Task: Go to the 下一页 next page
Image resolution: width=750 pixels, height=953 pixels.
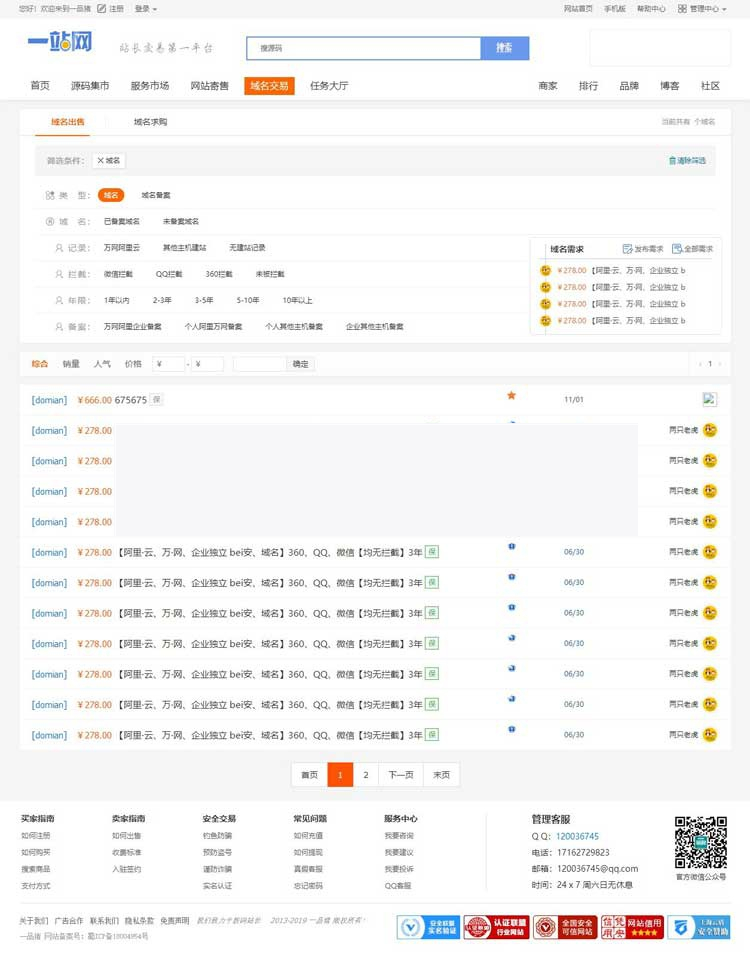Action: [400, 775]
